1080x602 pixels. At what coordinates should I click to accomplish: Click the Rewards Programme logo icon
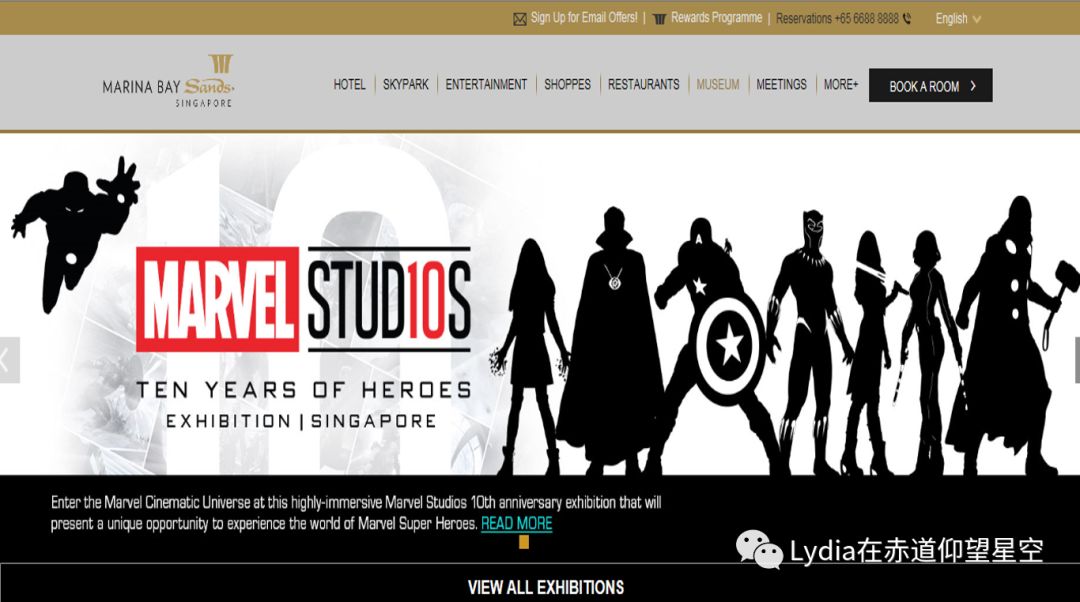point(659,19)
